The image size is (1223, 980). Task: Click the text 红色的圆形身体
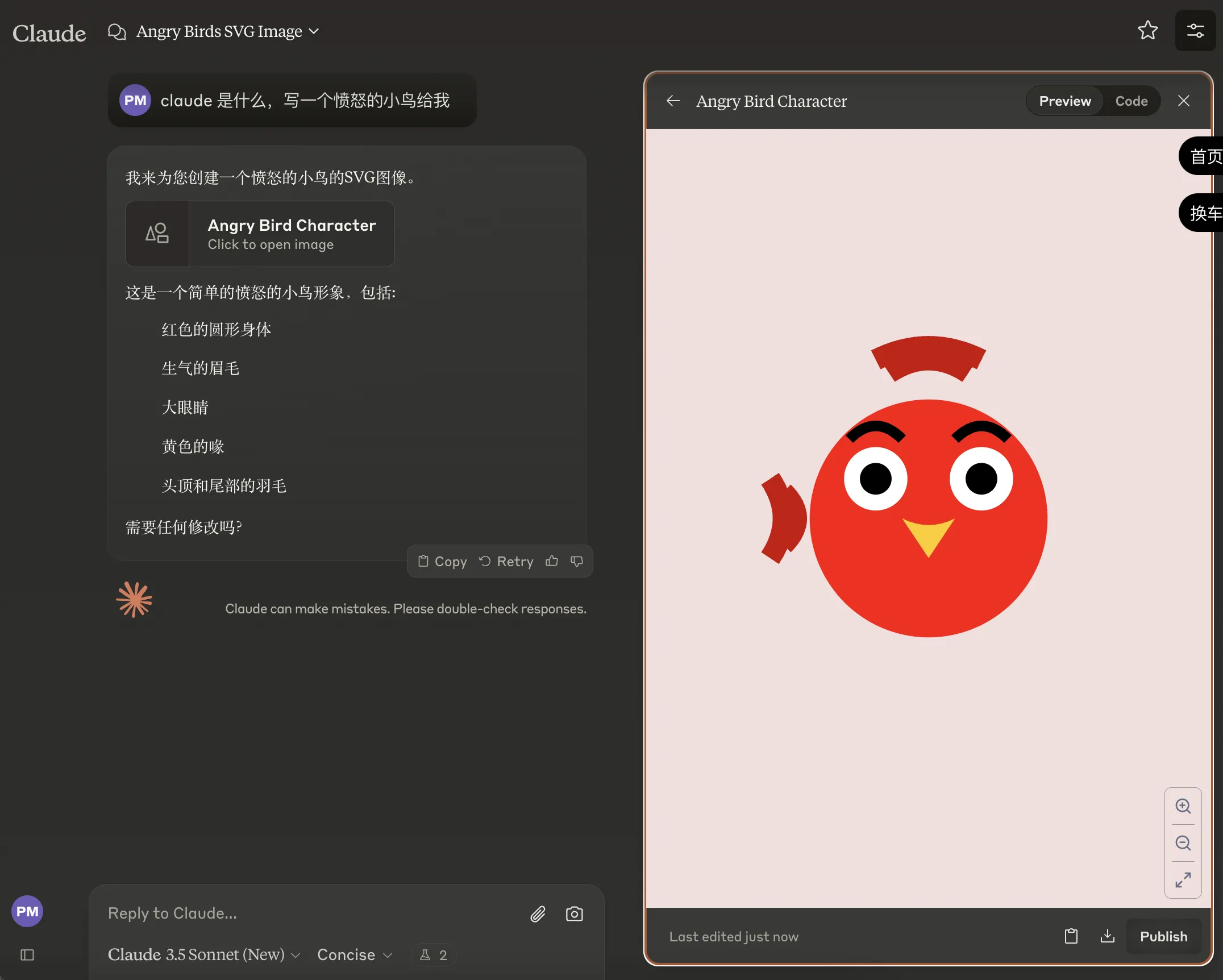pos(217,330)
